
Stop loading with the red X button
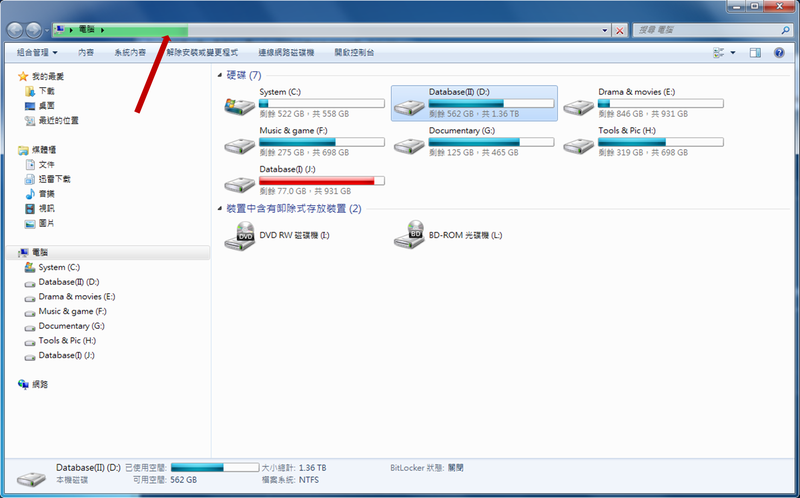click(x=619, y=31)
